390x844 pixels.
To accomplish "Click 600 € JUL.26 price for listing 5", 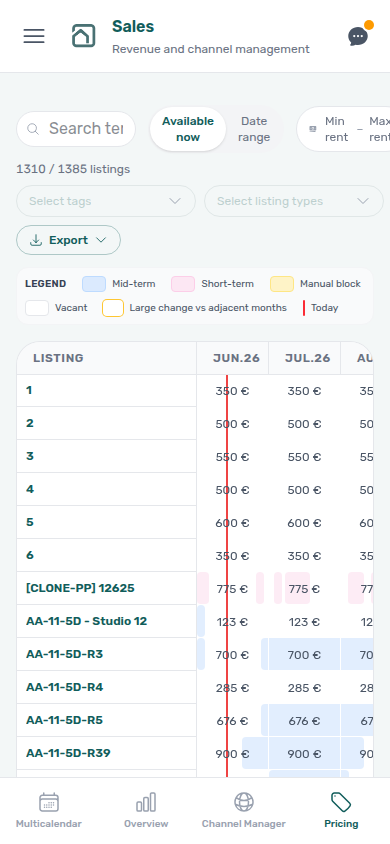I will coord(304,523).
